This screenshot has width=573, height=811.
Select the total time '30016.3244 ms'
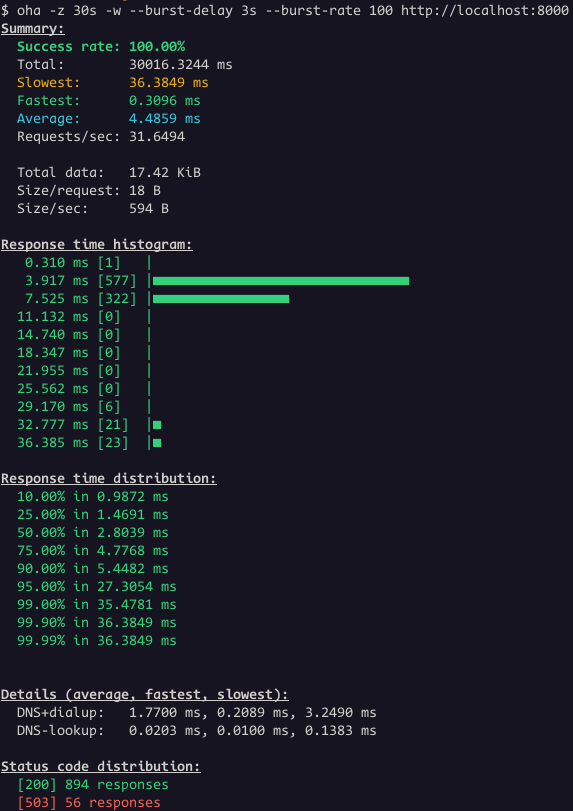point(180,65)
